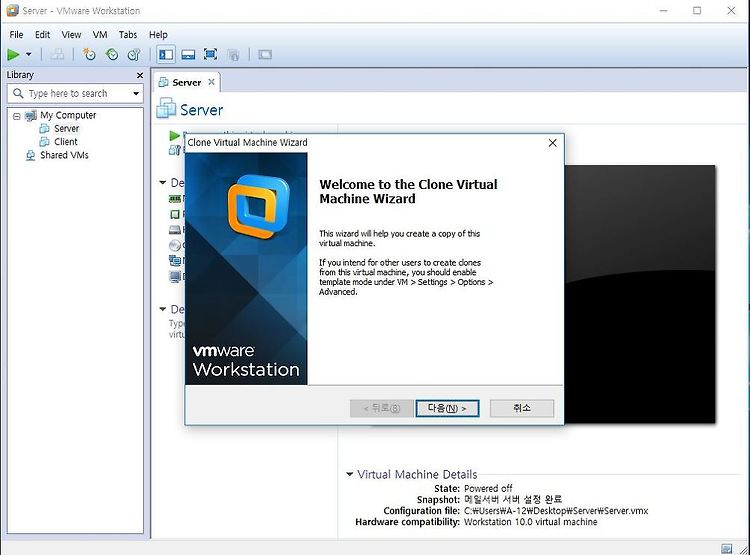Switch to the Server tab
The height and width of the screenshot is (555, 750).
(186, 82)
